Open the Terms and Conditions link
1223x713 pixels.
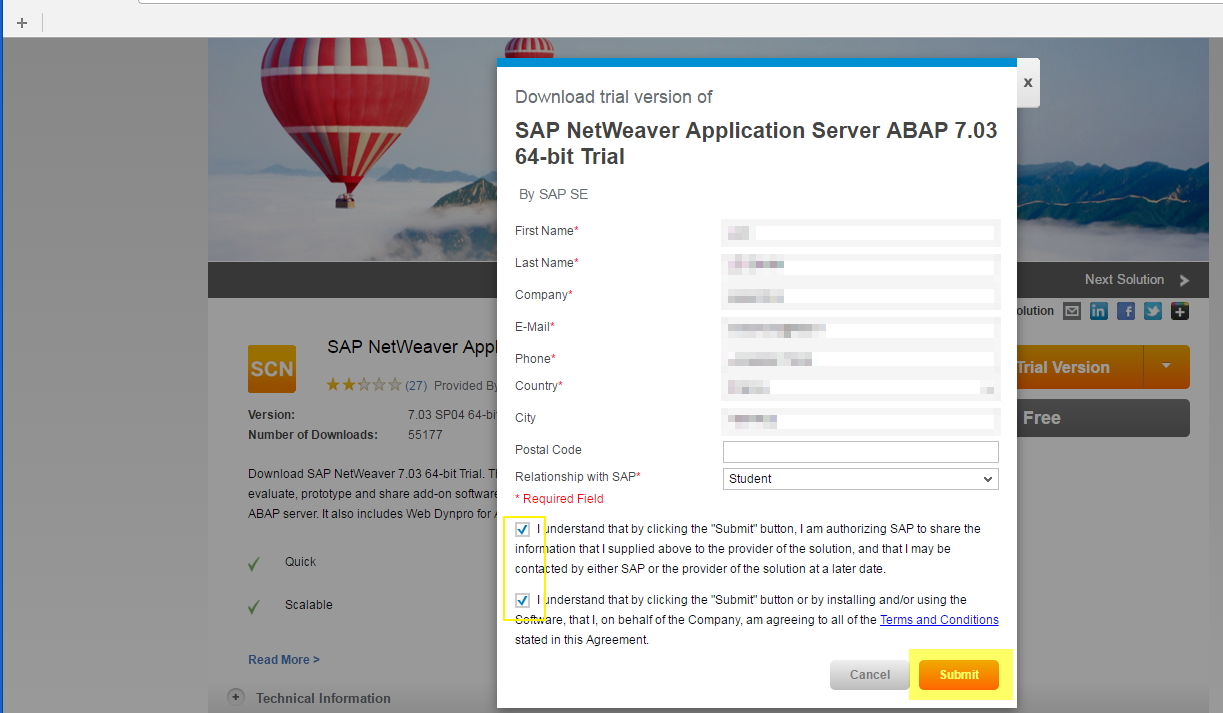(x=938, y=619)
